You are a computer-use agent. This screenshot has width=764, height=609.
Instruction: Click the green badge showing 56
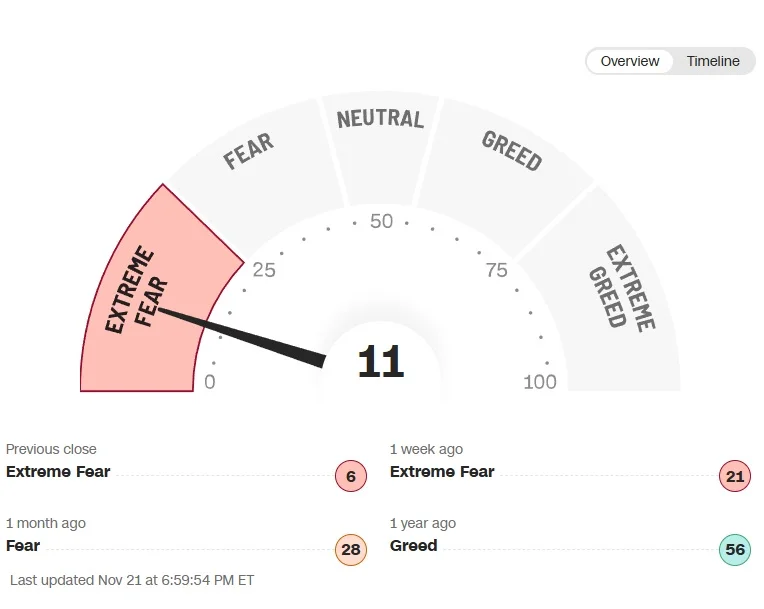(x=735, y=550)
